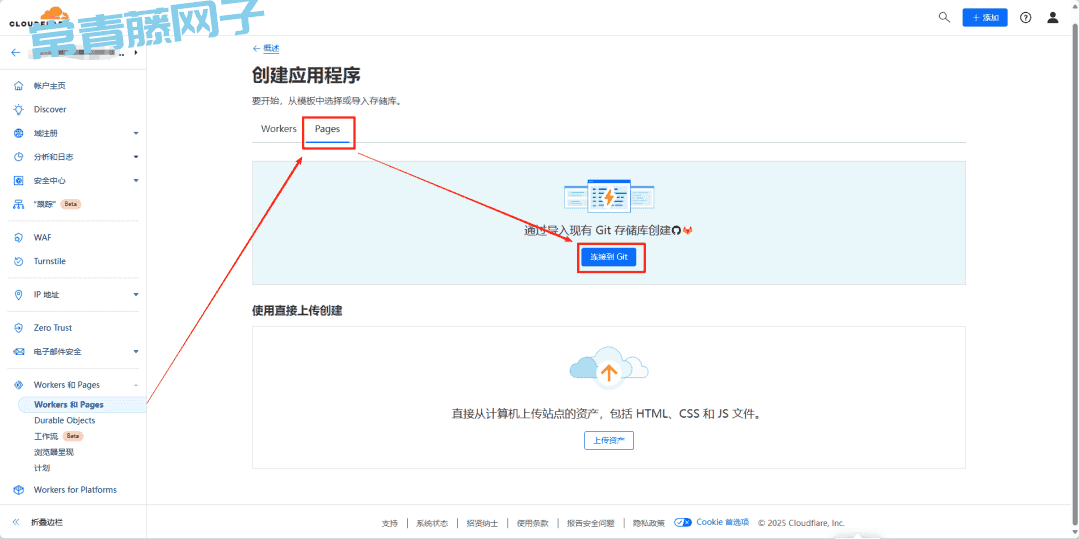Open 浏览器呈现 in the sidebar
Viewport: 1080px width, 539px height.
(54, 452)
